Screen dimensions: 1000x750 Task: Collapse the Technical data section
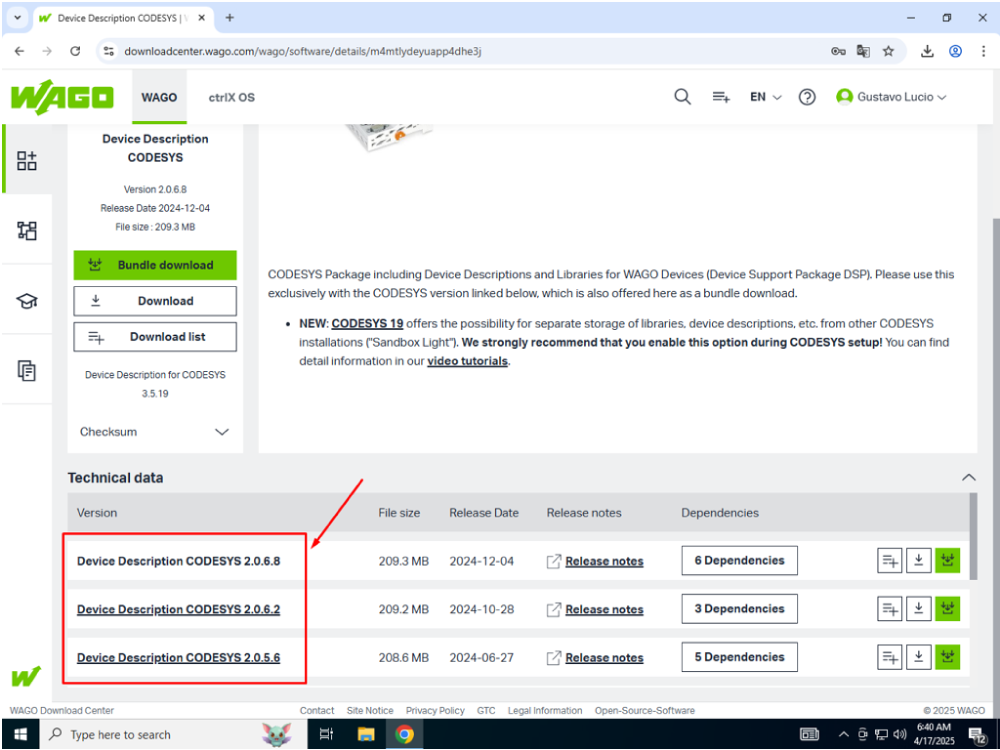(x=968, y=477)
